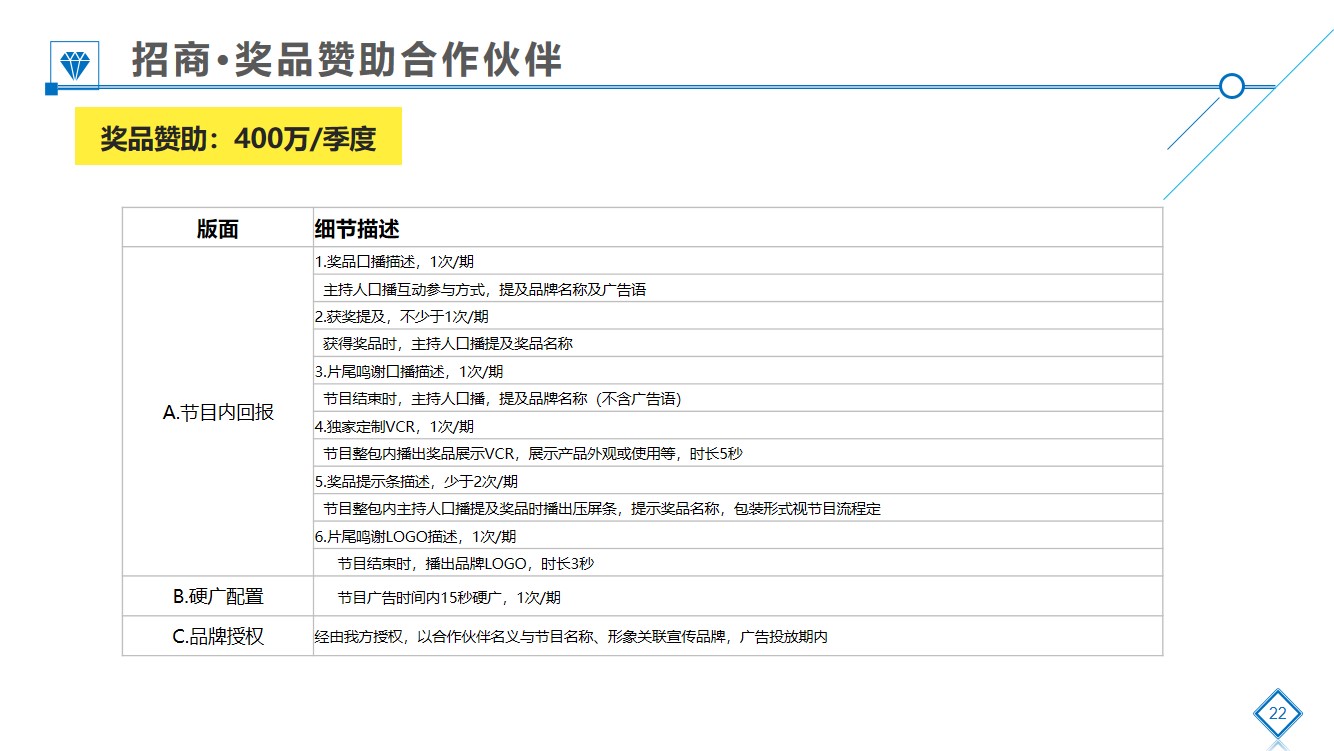Select row 5.奖品提示条描述，少于2次/期

pyautogui.click(x=738, y=481)
